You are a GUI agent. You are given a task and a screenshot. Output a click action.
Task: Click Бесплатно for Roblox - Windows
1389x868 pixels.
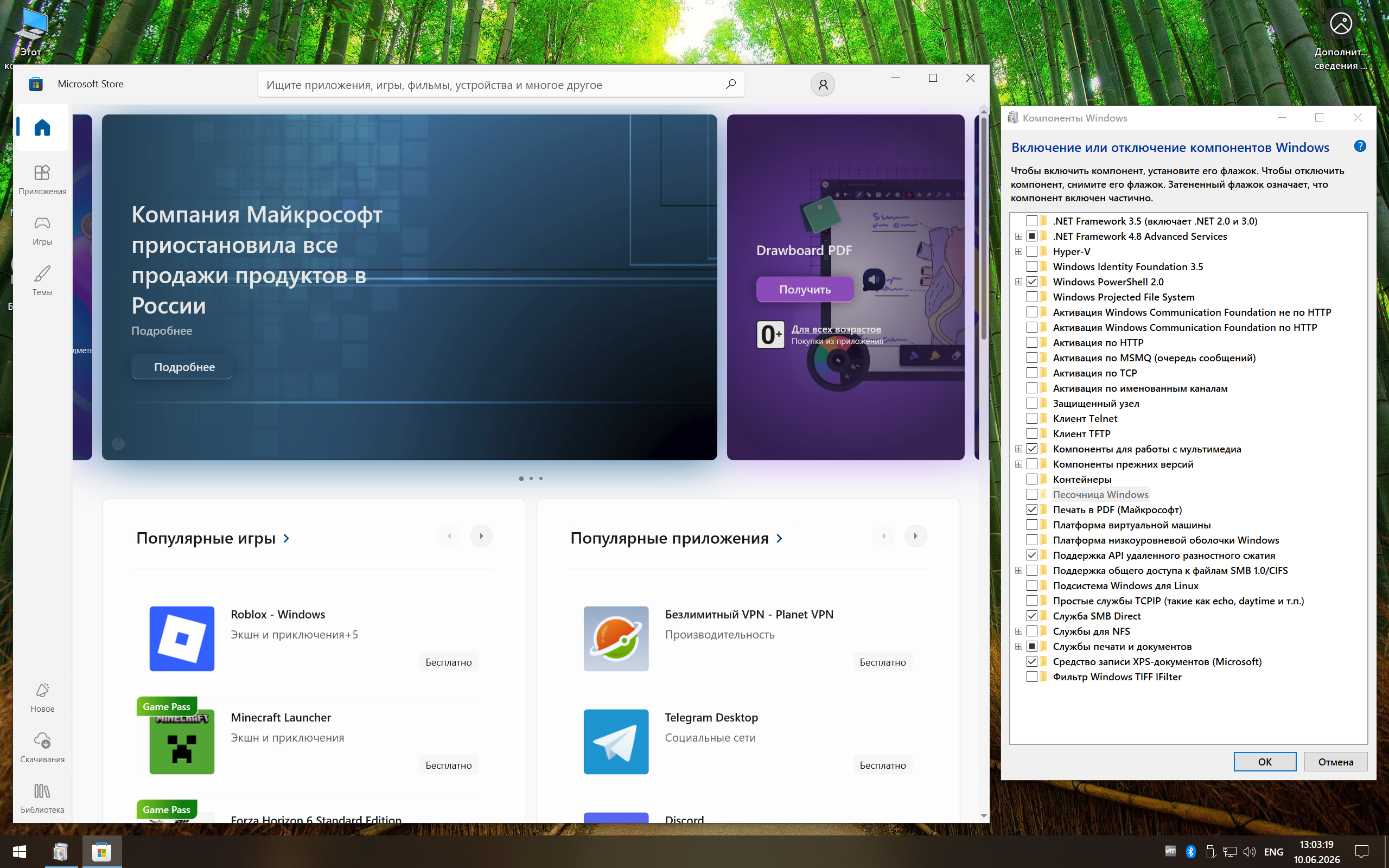click(448, 662)
